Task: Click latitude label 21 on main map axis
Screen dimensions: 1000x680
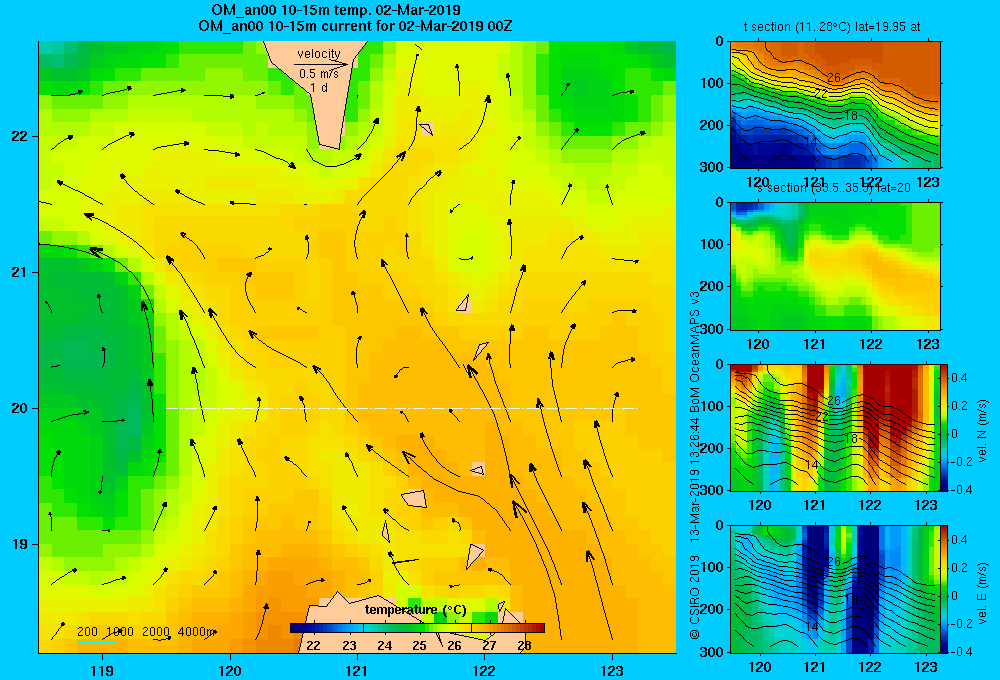Action: tap(20, 272)
